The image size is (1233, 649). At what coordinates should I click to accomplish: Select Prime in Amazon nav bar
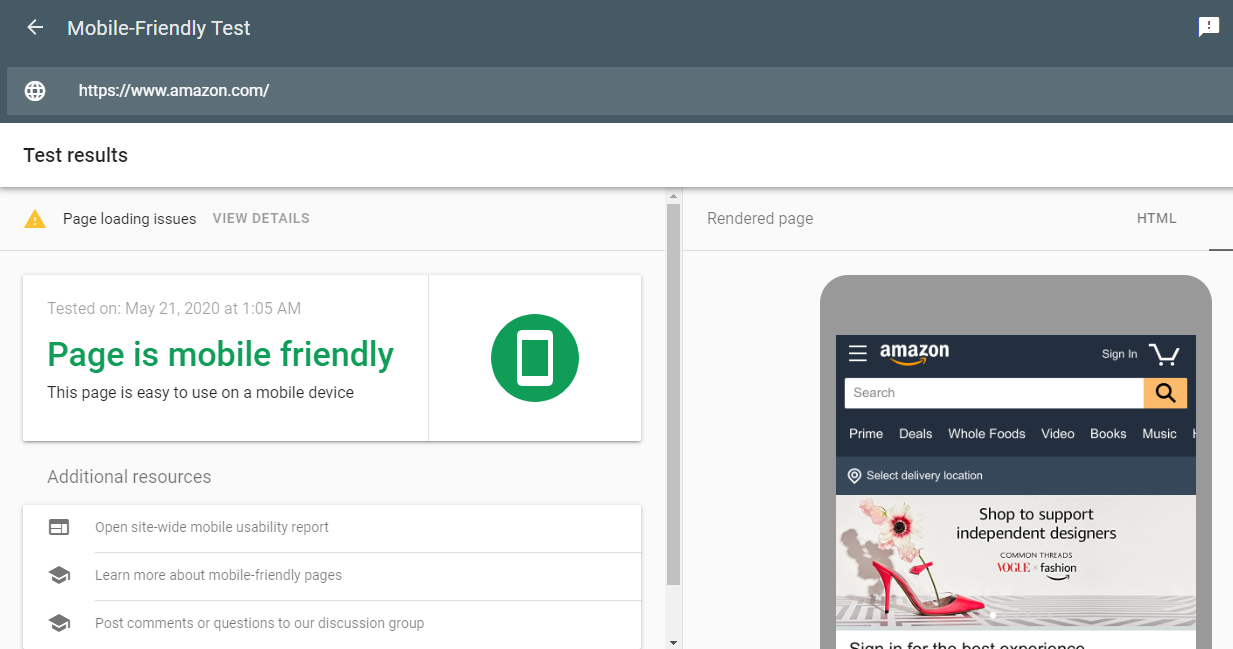click(x=866, y=434)
